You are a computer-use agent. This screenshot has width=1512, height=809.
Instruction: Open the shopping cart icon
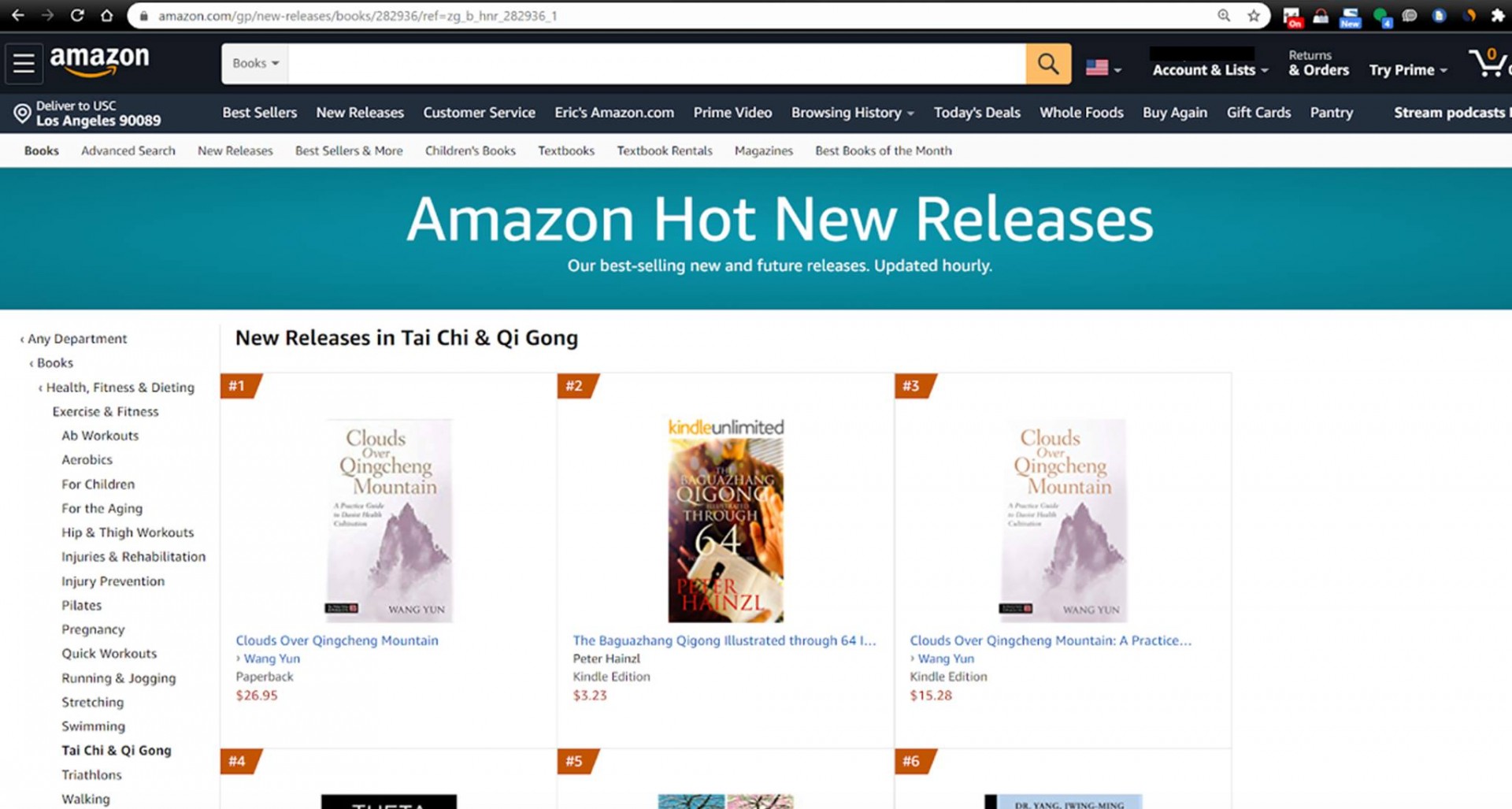click(x=1488, y=62)
